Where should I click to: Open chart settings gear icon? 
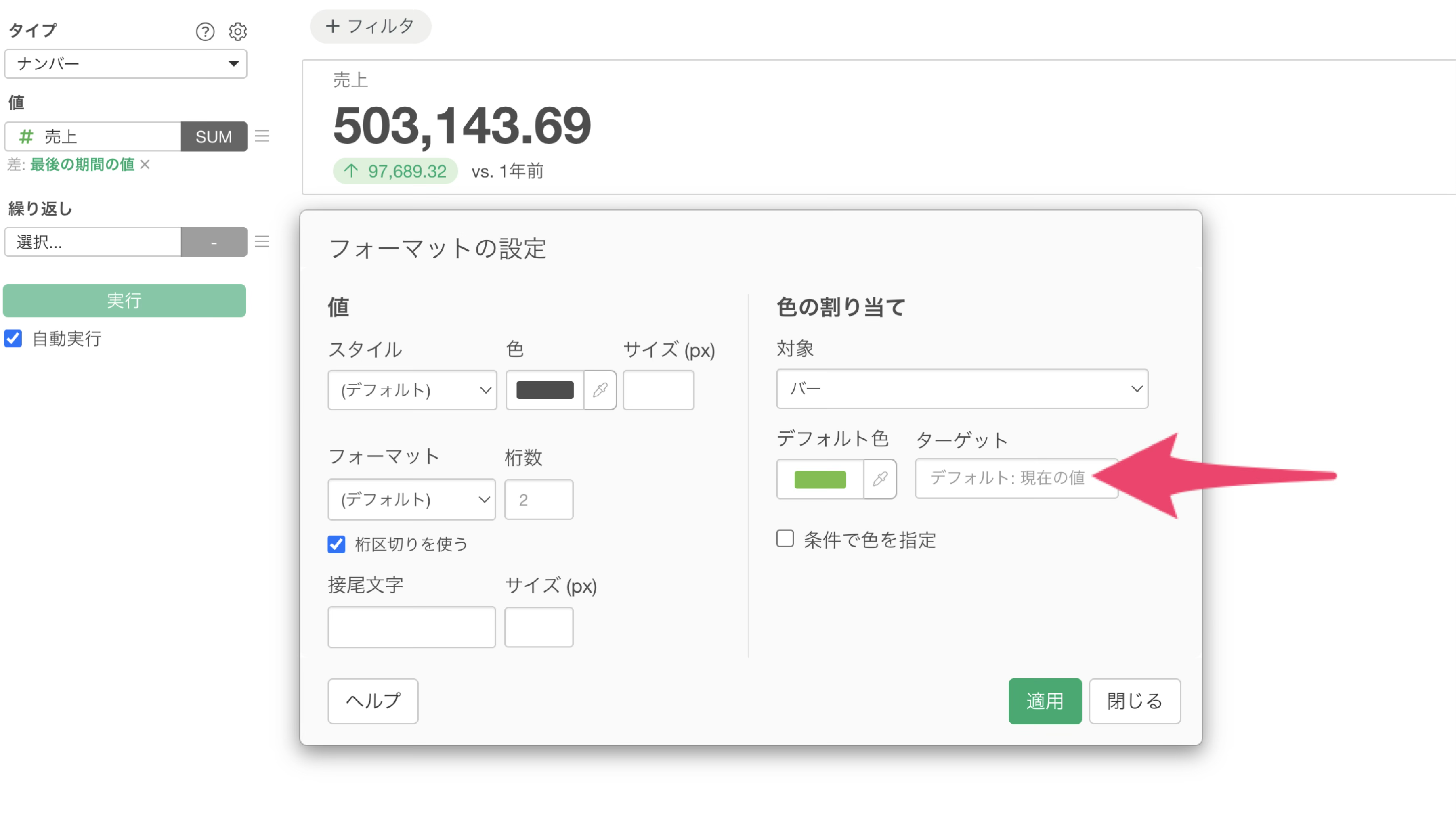pyautogui.click(x=237, y=32)
